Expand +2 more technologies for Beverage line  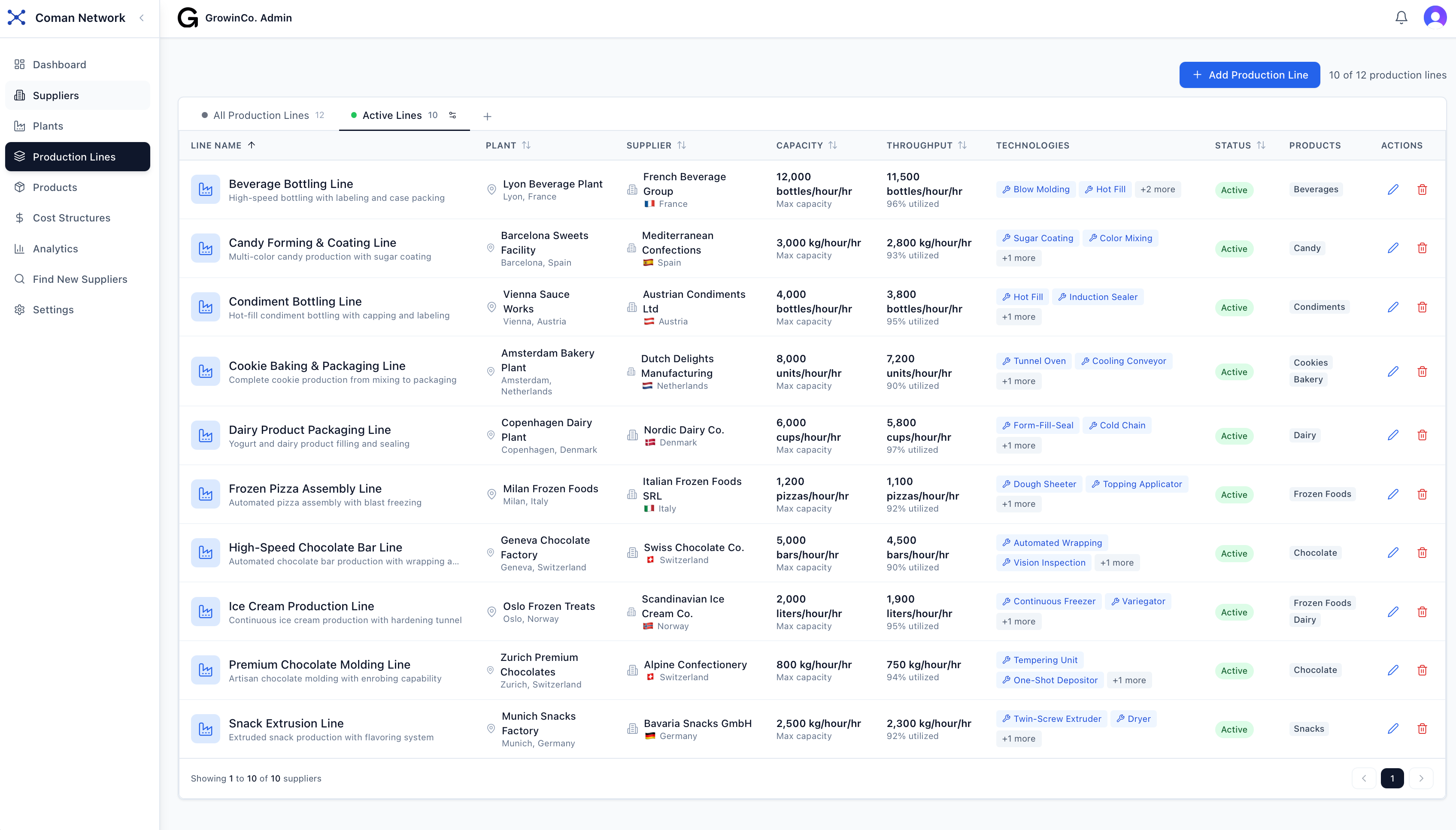point(1157,189)
